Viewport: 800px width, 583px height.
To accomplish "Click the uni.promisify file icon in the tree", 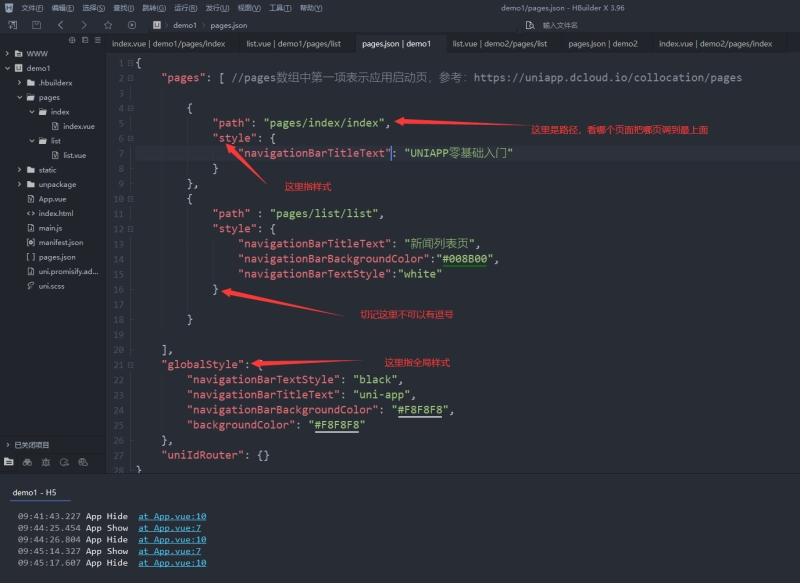I will tap(31, 271).
